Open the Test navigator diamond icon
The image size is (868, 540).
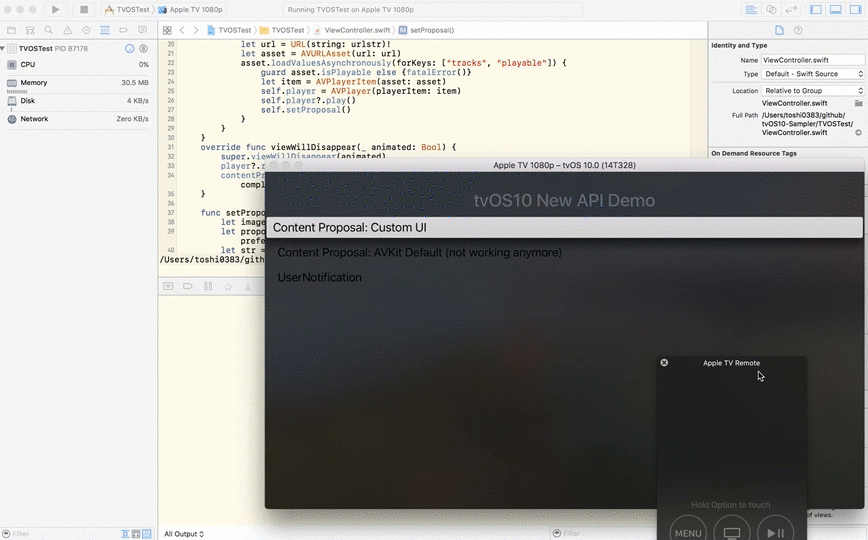pyautogui.click(x=86, y=30)
